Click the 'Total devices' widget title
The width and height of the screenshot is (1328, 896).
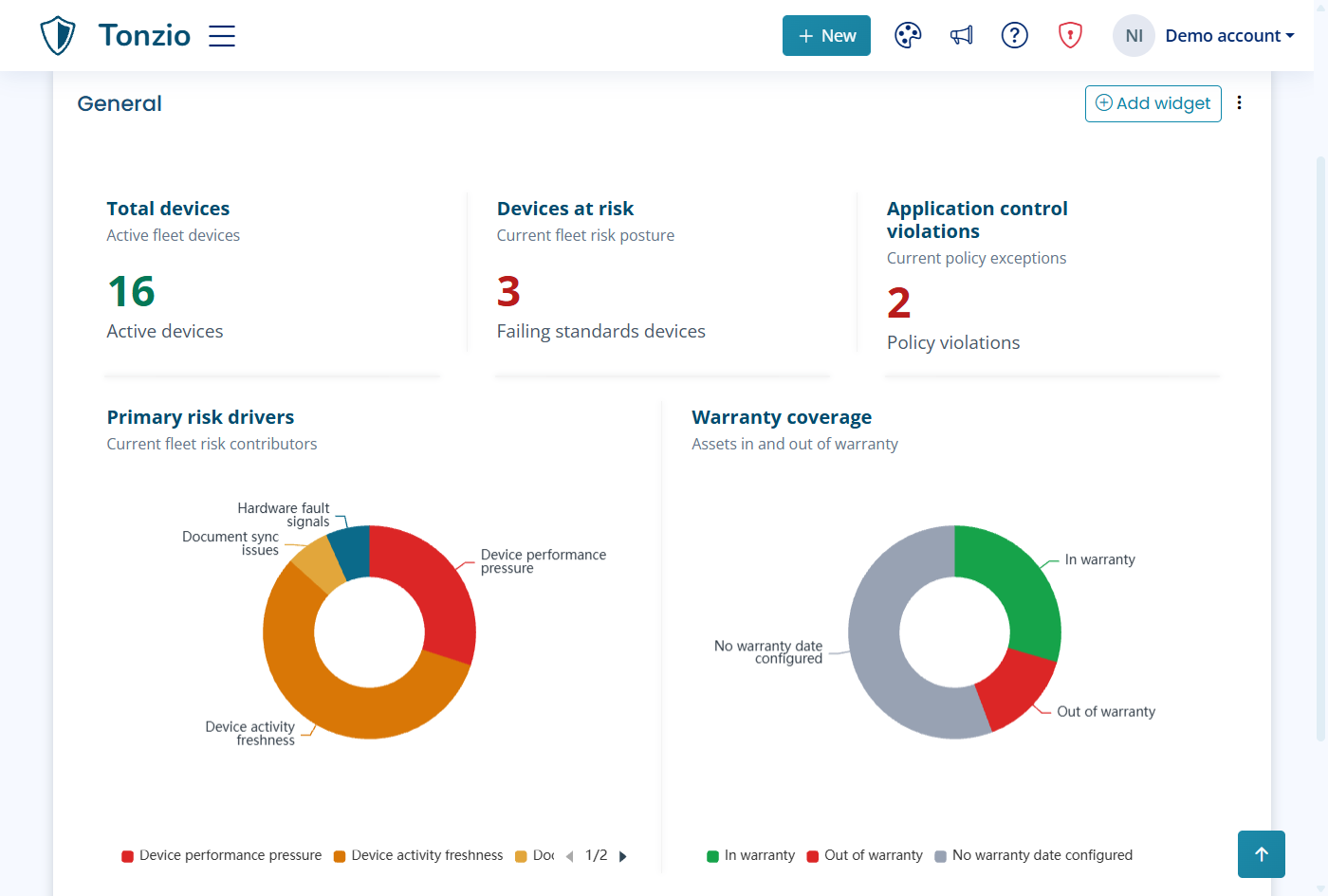point(168,209)
